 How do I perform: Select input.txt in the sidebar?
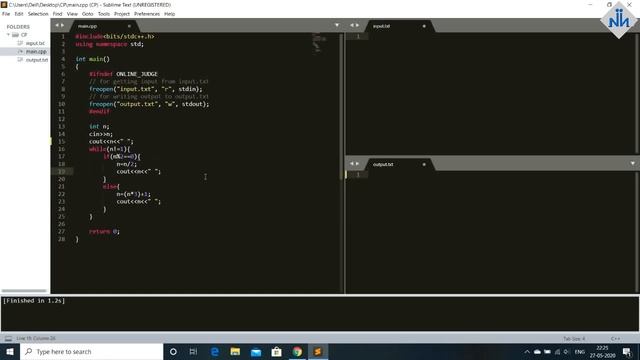(35, 43)
